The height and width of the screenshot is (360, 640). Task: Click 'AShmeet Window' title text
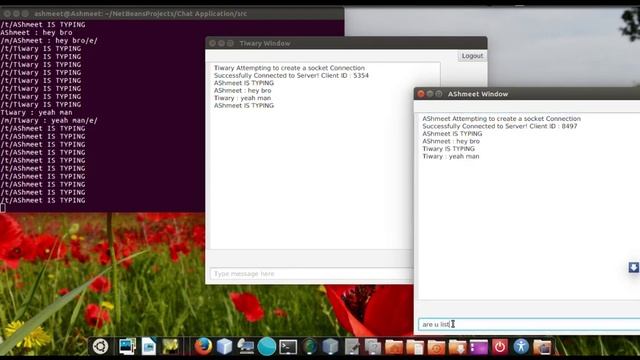click(478, 94)
